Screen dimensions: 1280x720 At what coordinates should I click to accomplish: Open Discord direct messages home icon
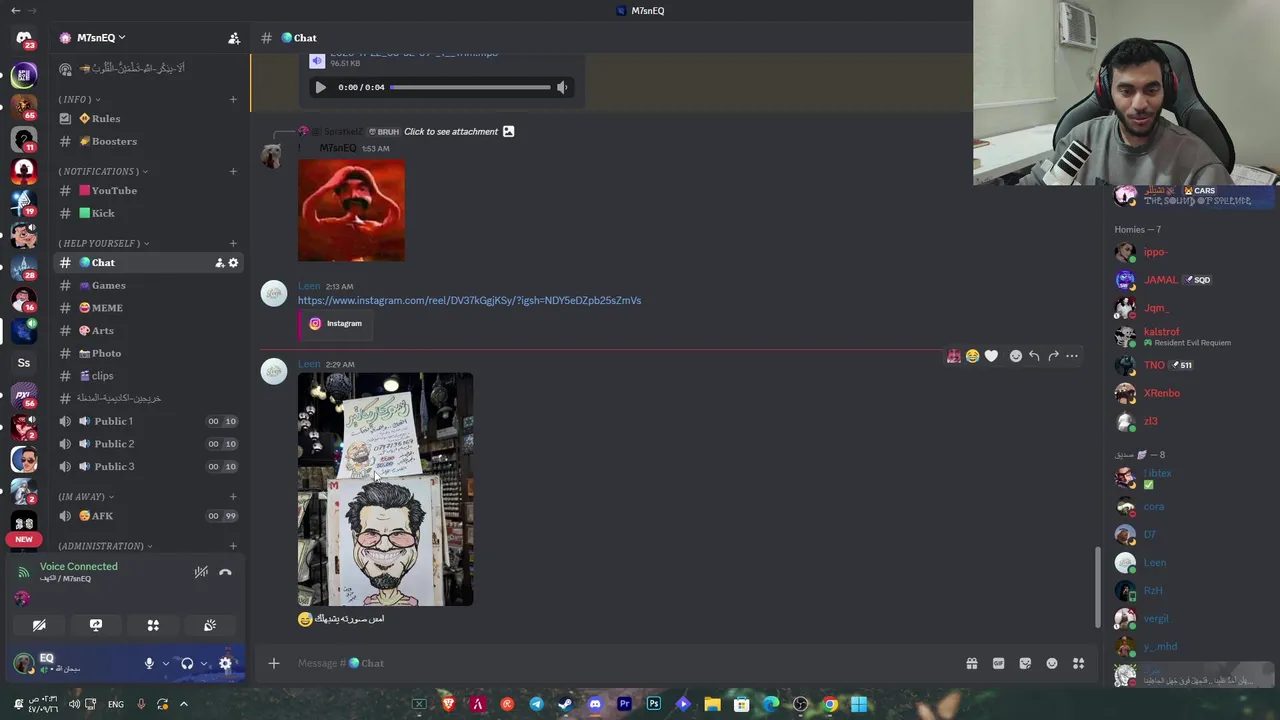tap(24, 38)
